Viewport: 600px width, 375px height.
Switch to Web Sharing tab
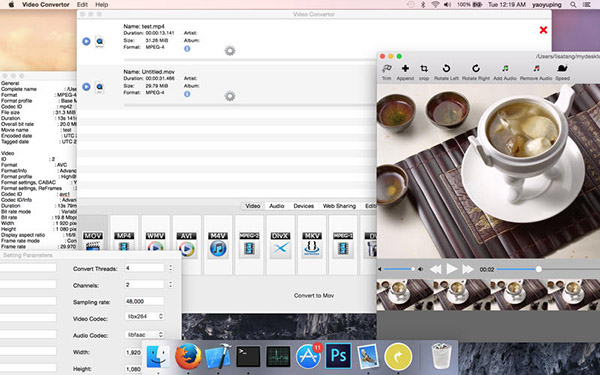339,206
